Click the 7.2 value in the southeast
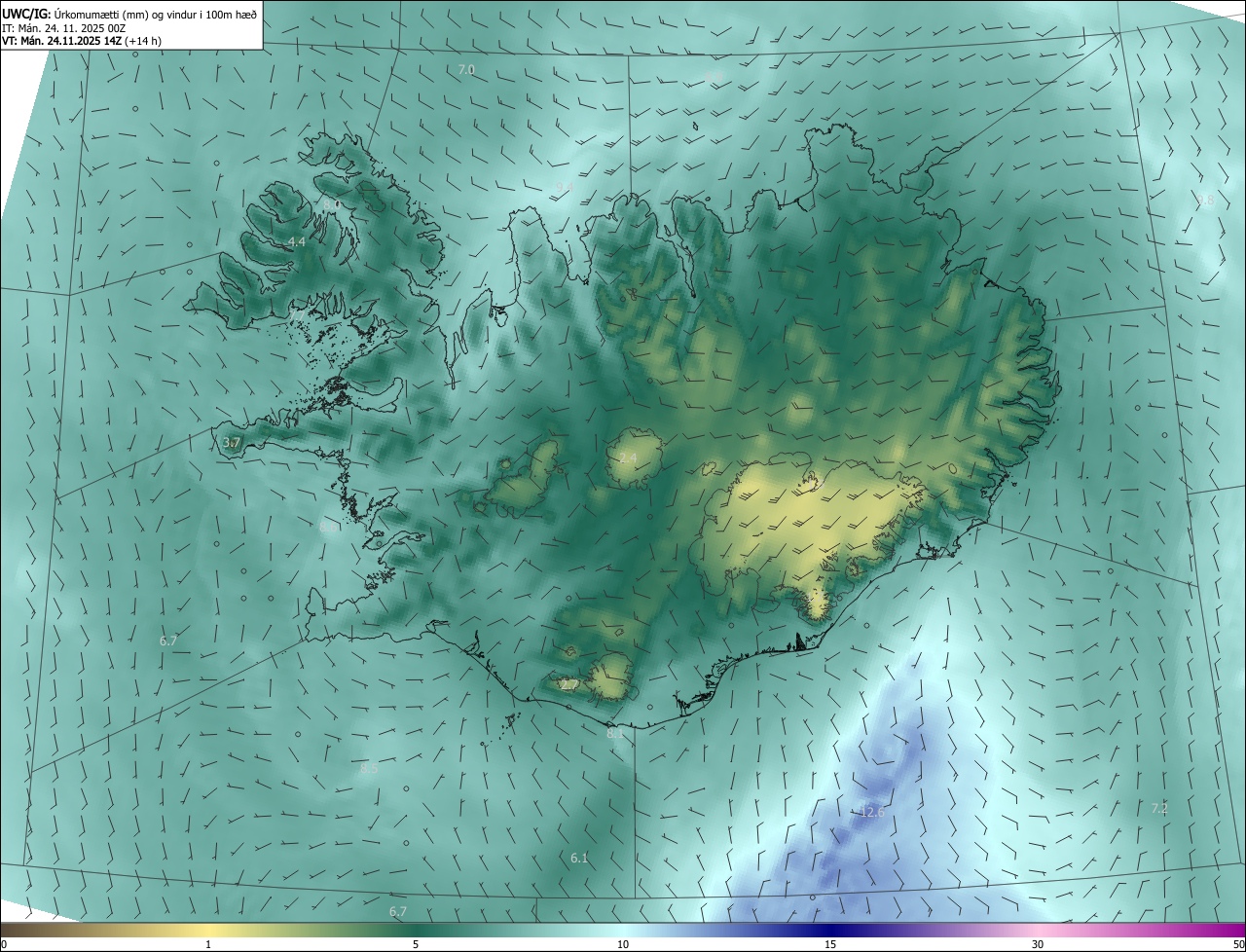Image resolution: width=1246 pixels, height=952 pixels. [x=1159, y=808]
